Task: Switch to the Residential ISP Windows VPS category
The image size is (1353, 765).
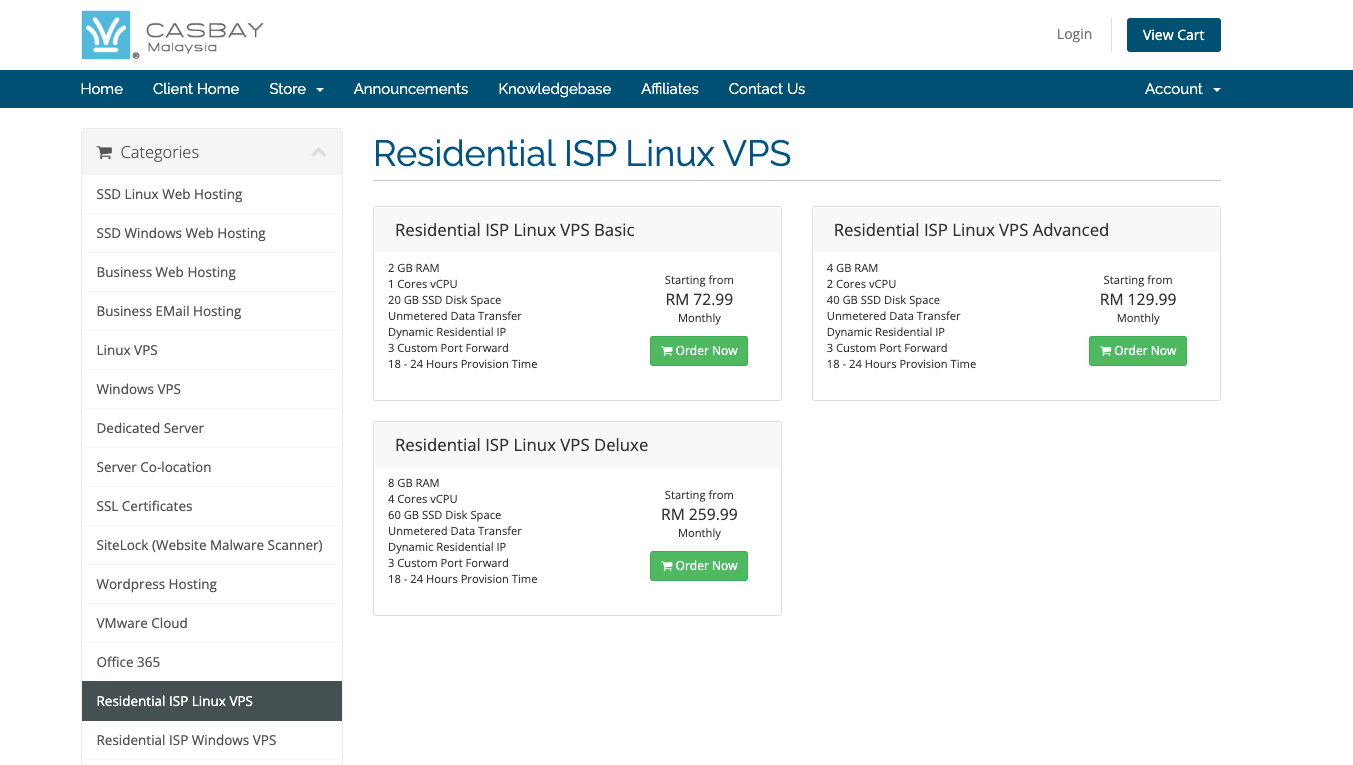Action: click(x=212, y=740)
